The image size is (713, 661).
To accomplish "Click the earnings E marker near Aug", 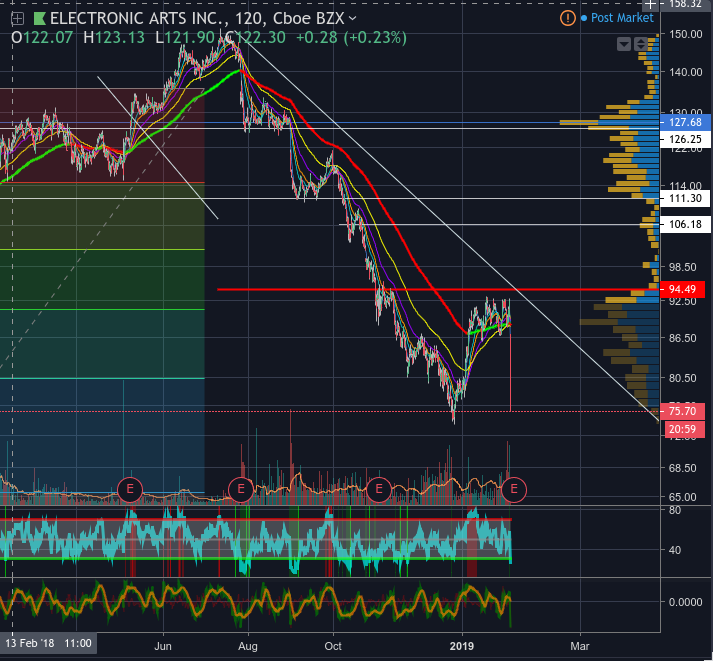I will tap(241, 490).
